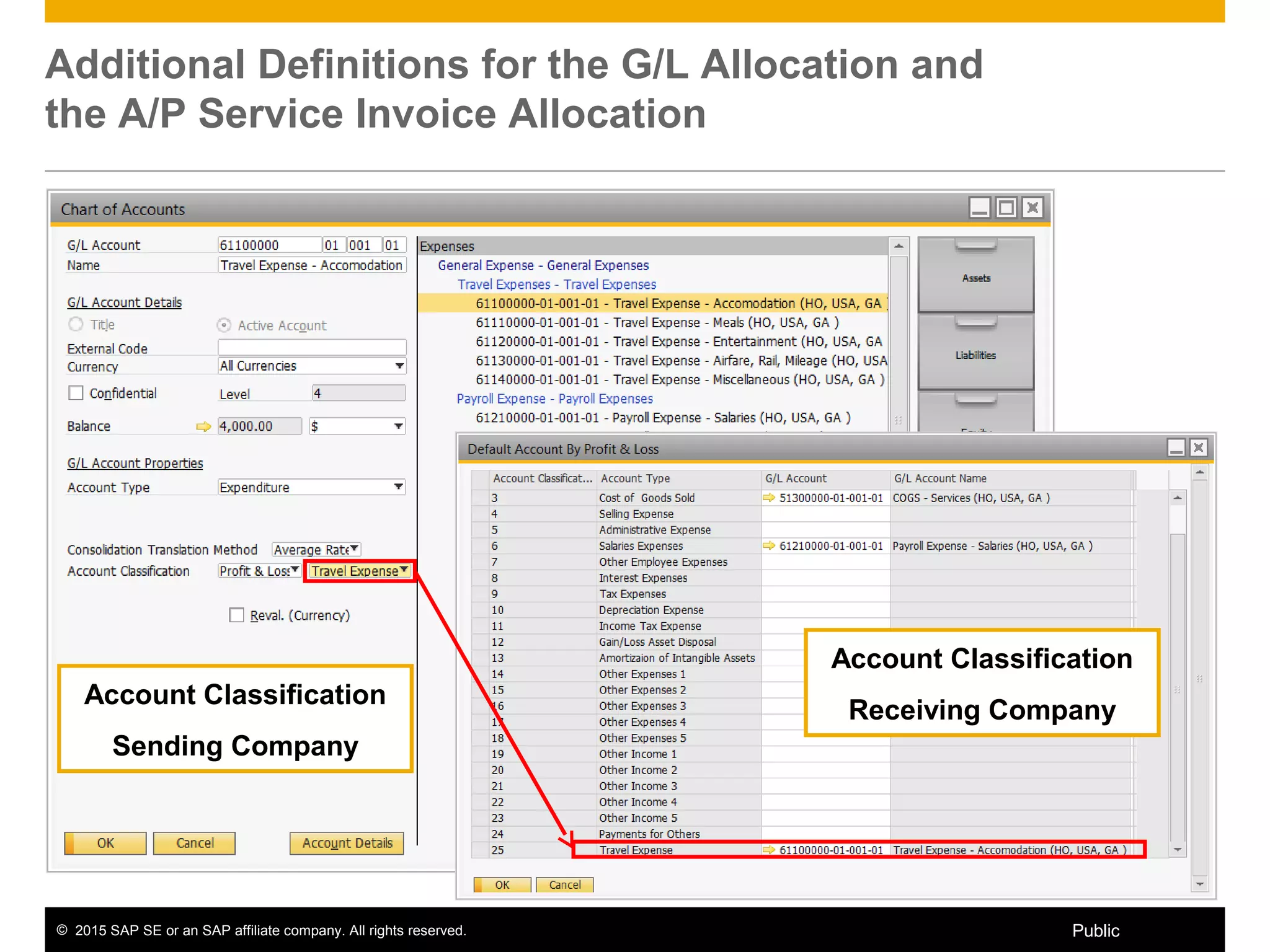Select General Expense - General Expenses tree node

tap(543, 265)
